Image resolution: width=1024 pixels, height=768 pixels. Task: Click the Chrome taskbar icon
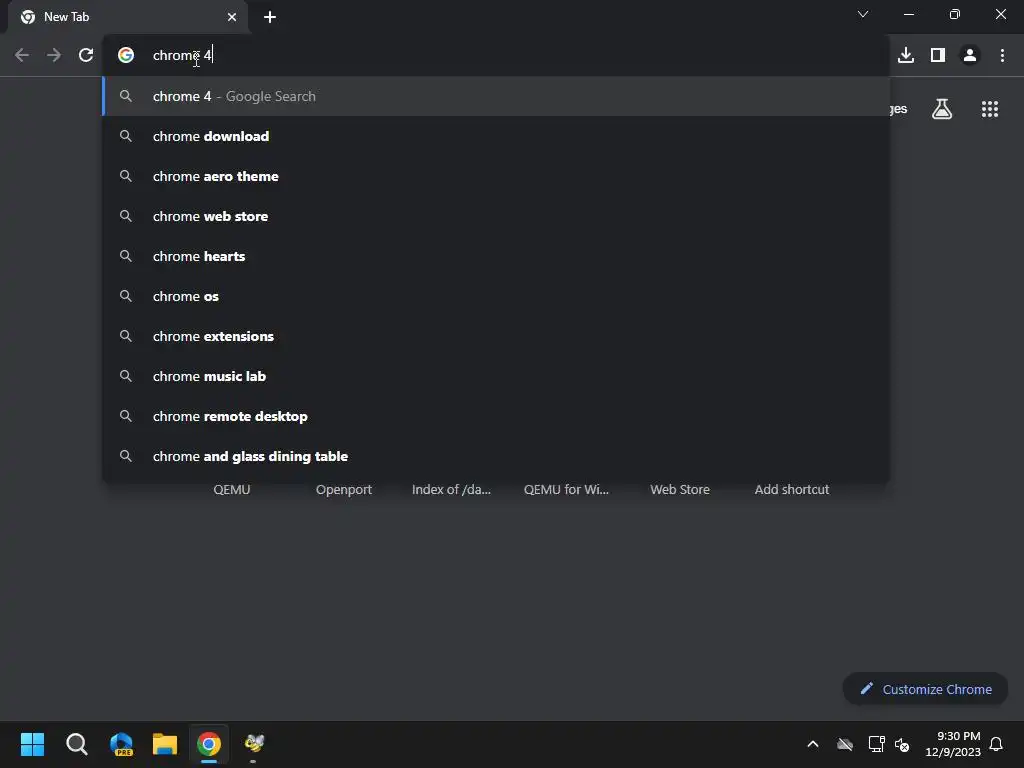click(209, 744)
